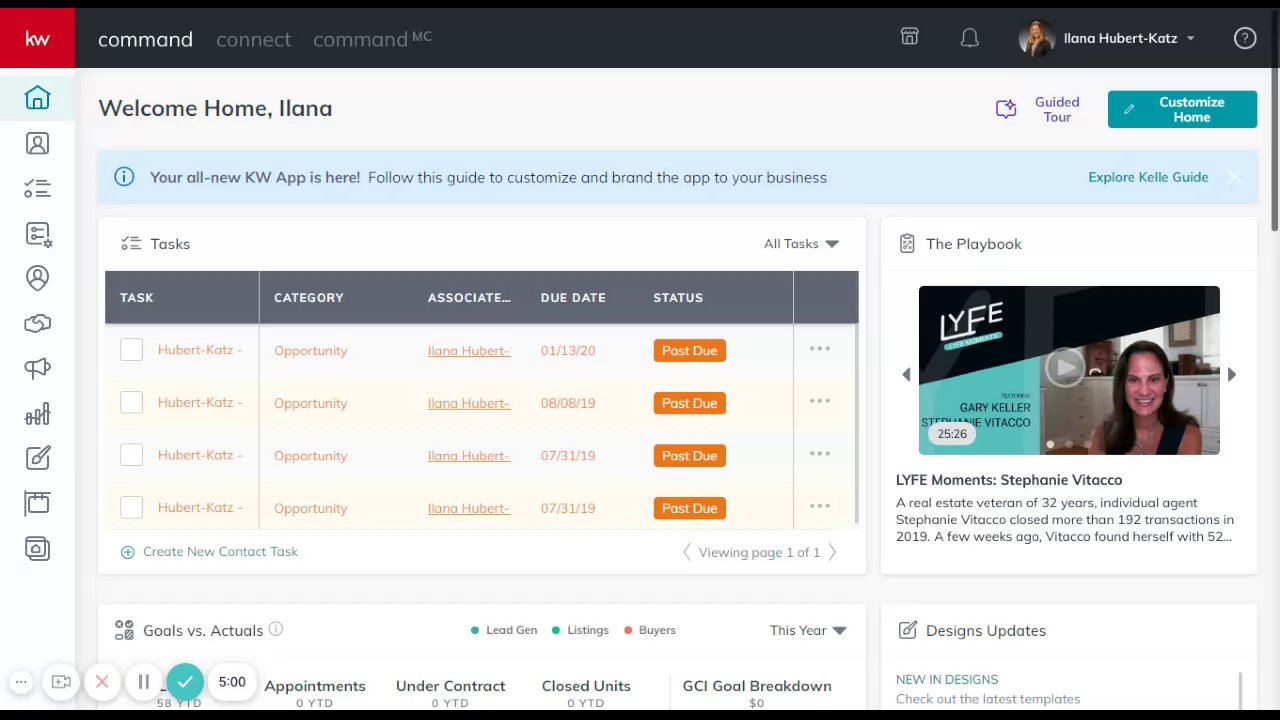Viewport: 1280px width, 720px height.
Task: Open Ilana Hubert- link on 01/13/20 row
Action: 469,350
